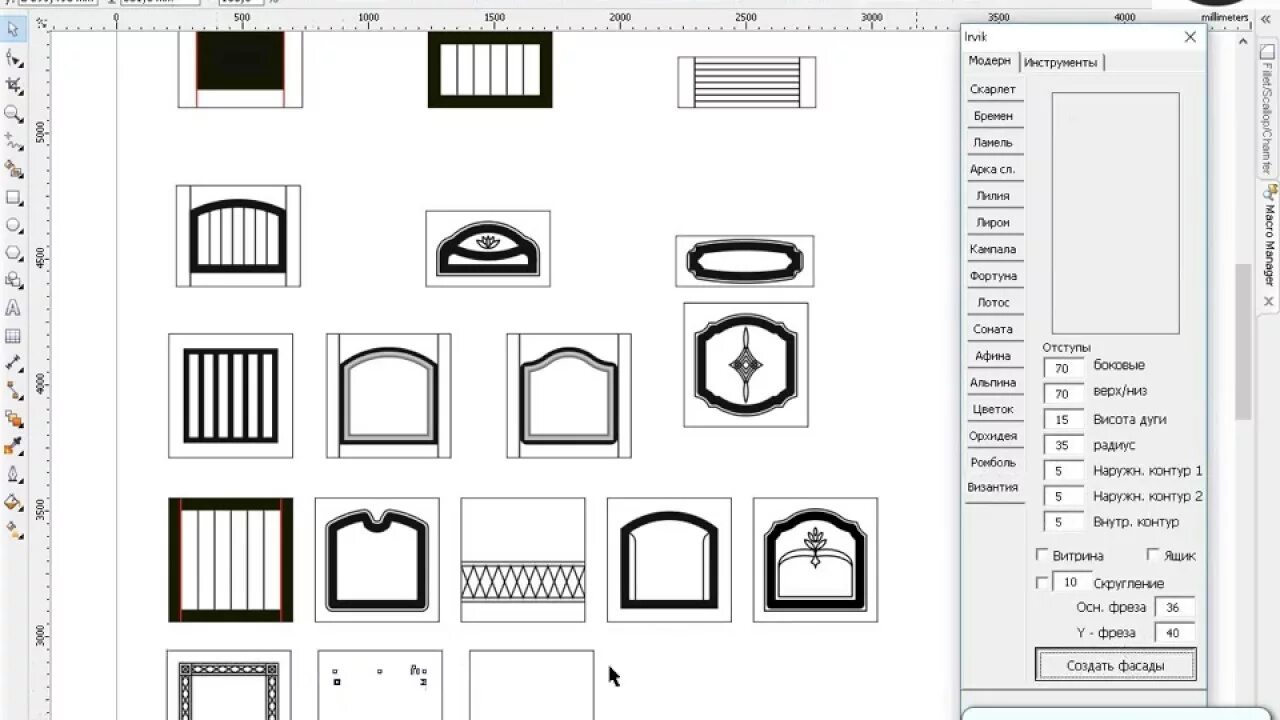Select the Ламель facade style

(x=993, y=143)
